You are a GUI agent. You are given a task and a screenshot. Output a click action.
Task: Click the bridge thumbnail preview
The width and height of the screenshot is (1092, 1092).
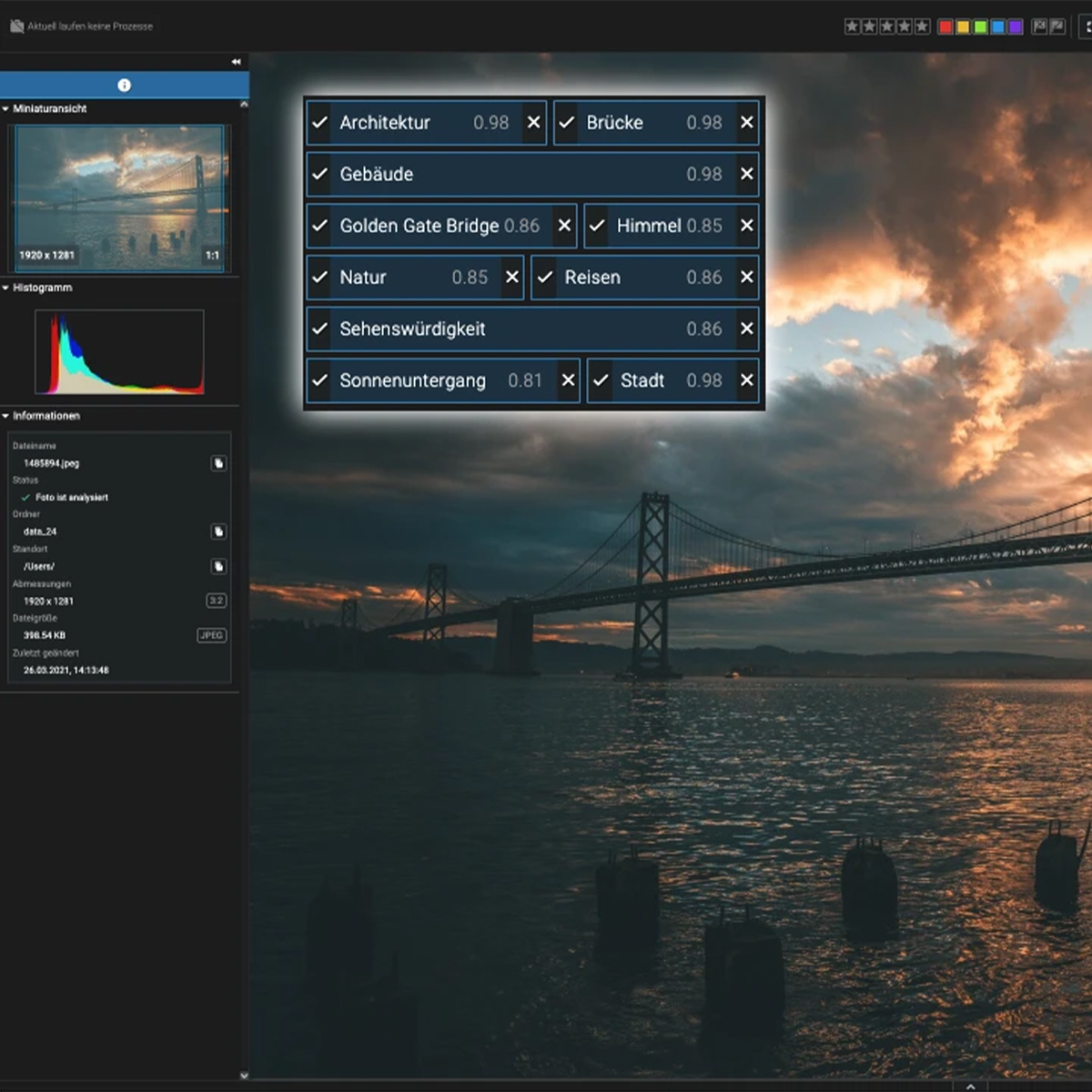(119, 197)
